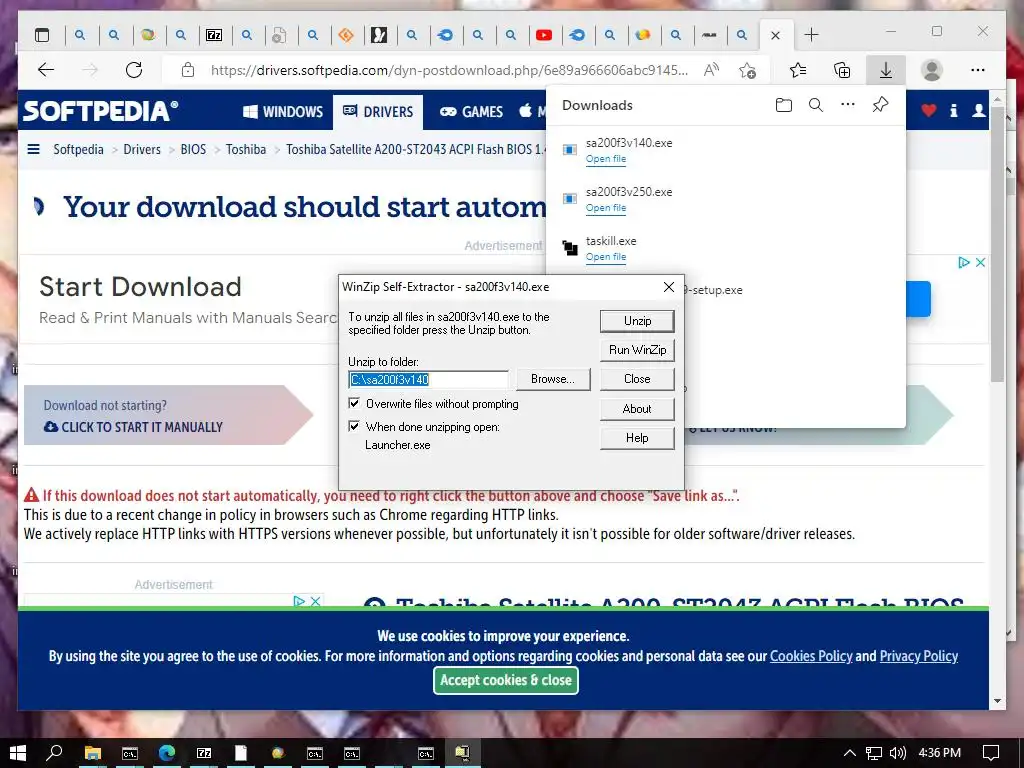The height and width of the screenshot is (768, 1024).
Task: Switch to the YouTube browser tab
Action: coord(544,35)
